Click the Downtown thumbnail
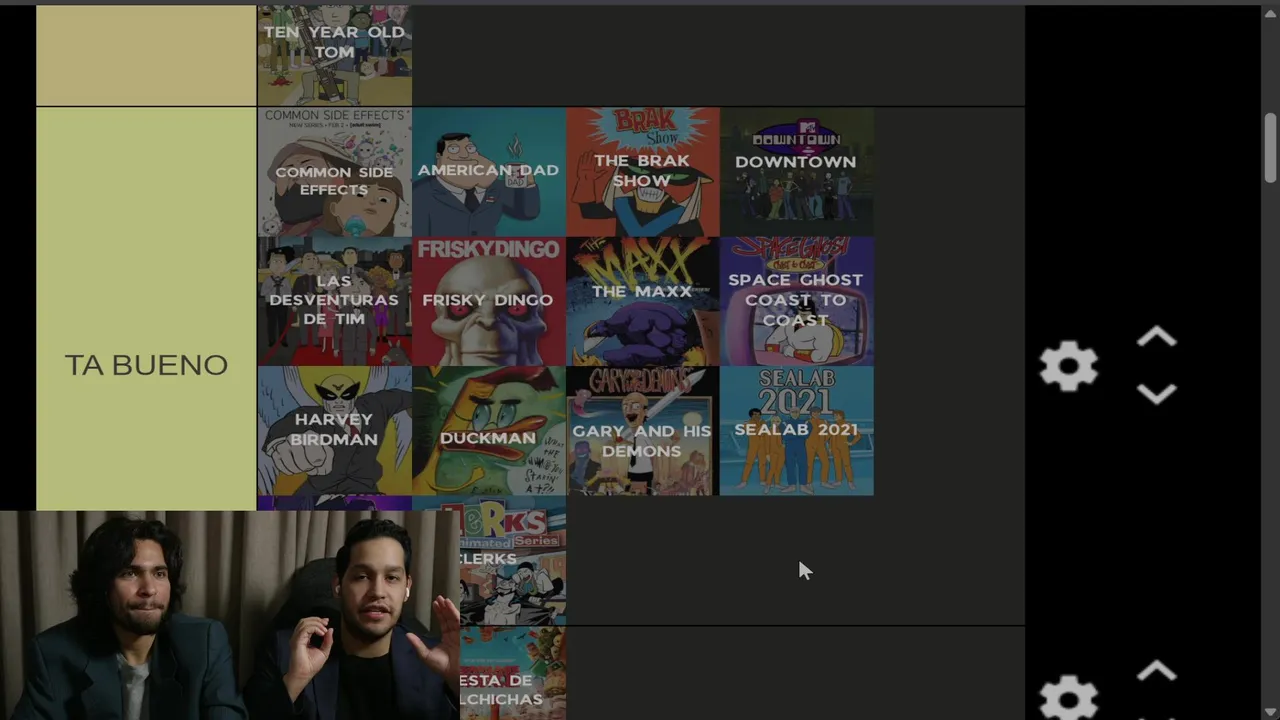 click(796, 172)
